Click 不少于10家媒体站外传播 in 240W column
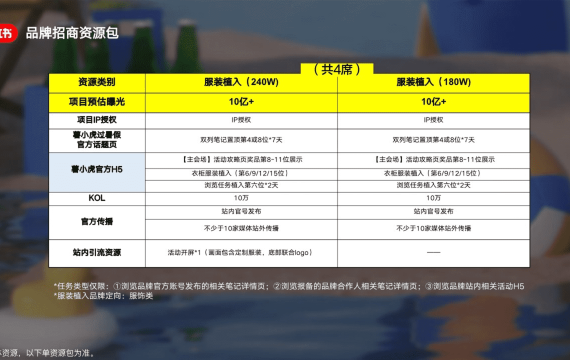Screen dimensions: 570x360 click(241, 229)
